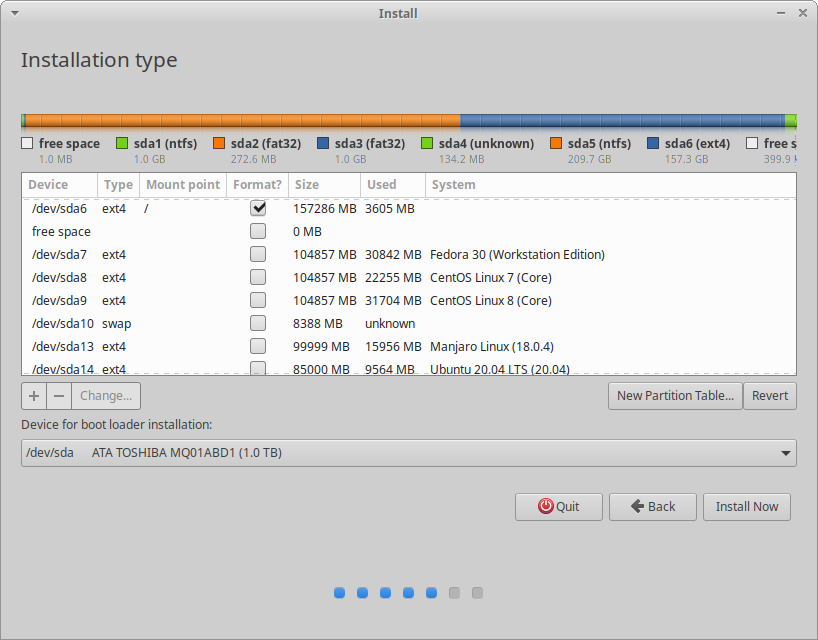Click New Partition Table...
This screenshot has width=818, height=640.
675,396
